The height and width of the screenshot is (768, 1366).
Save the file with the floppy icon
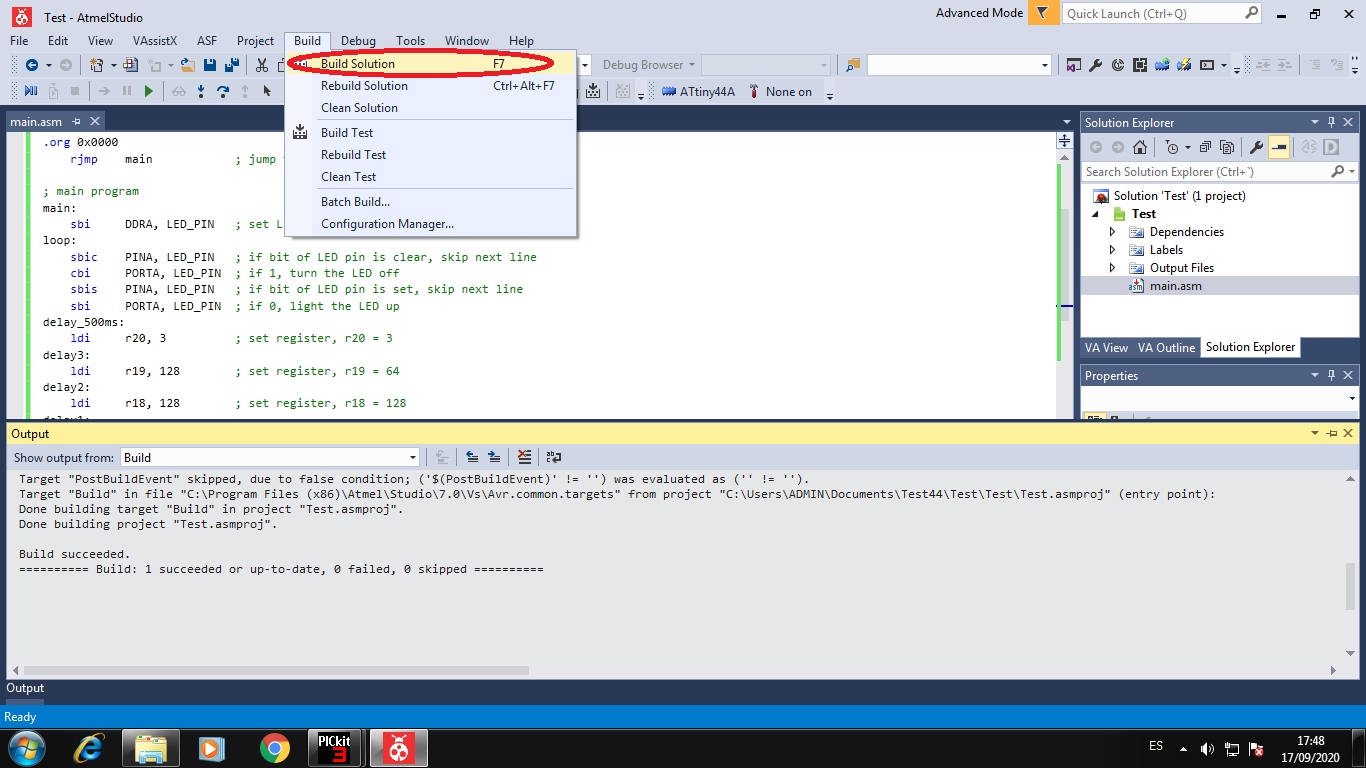pos(210,65)
